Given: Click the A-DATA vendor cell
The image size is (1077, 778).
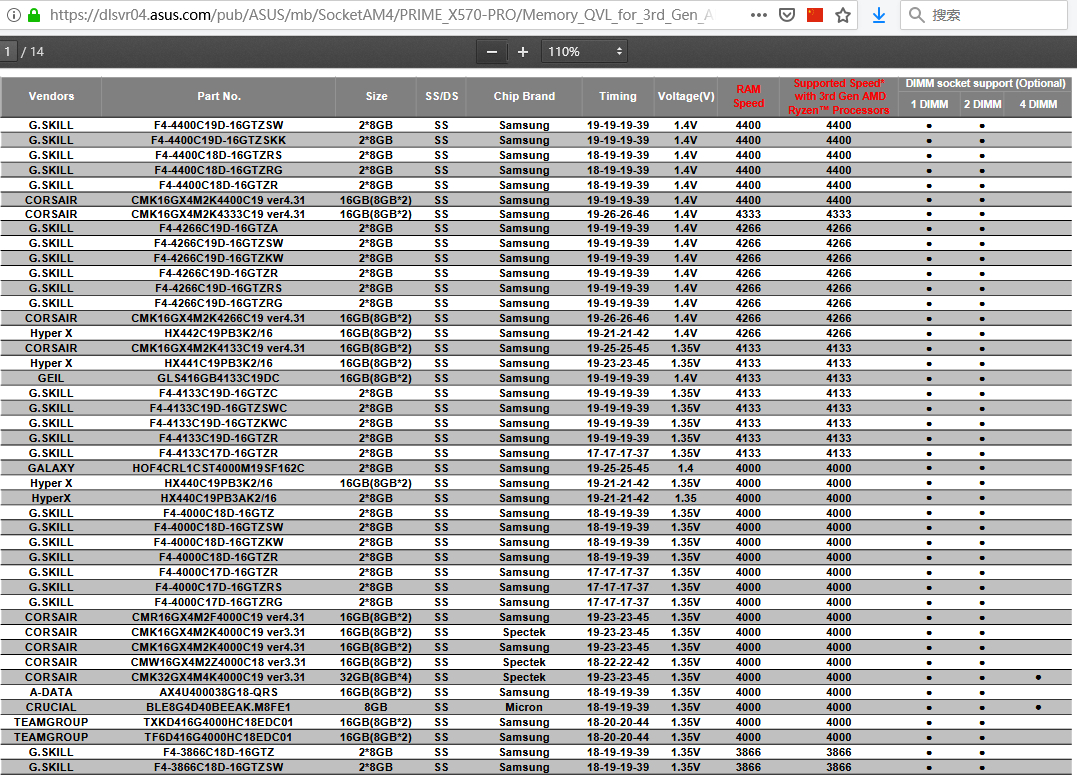Looking at the screenshot, I should (51, 692).
